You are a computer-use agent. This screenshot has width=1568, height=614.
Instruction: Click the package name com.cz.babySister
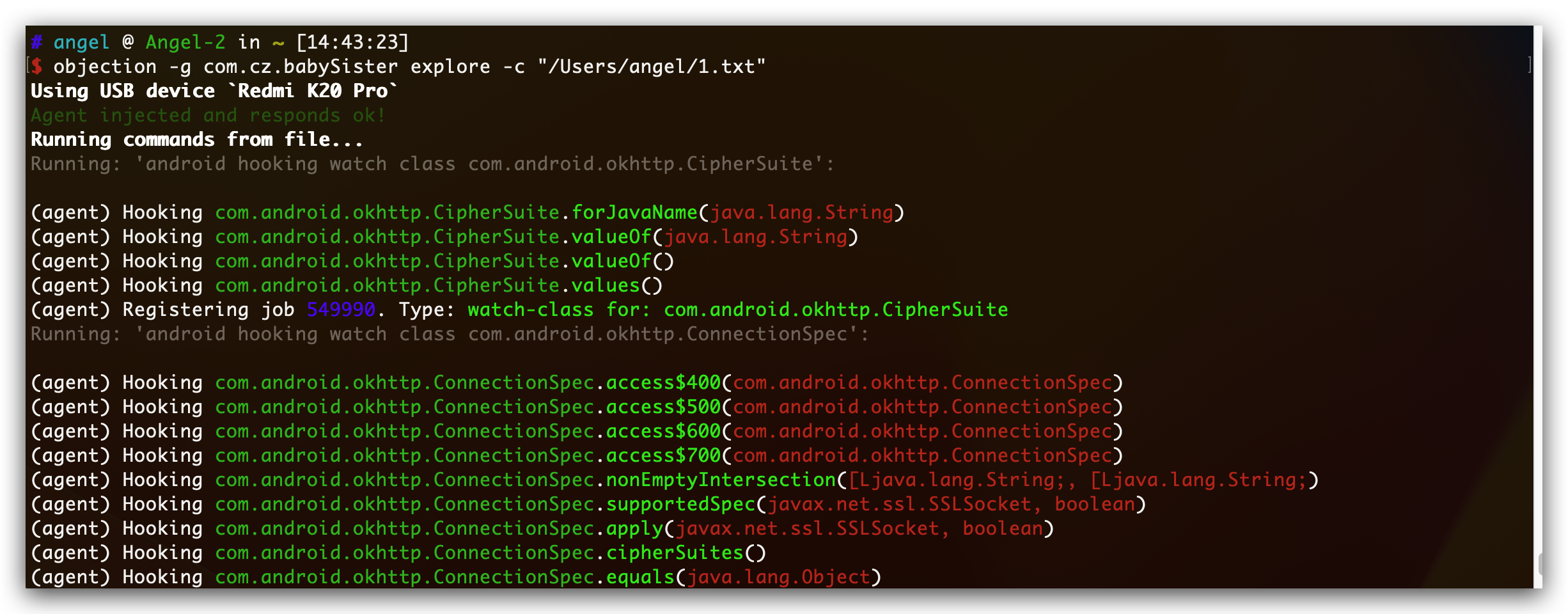click(301, 67)
